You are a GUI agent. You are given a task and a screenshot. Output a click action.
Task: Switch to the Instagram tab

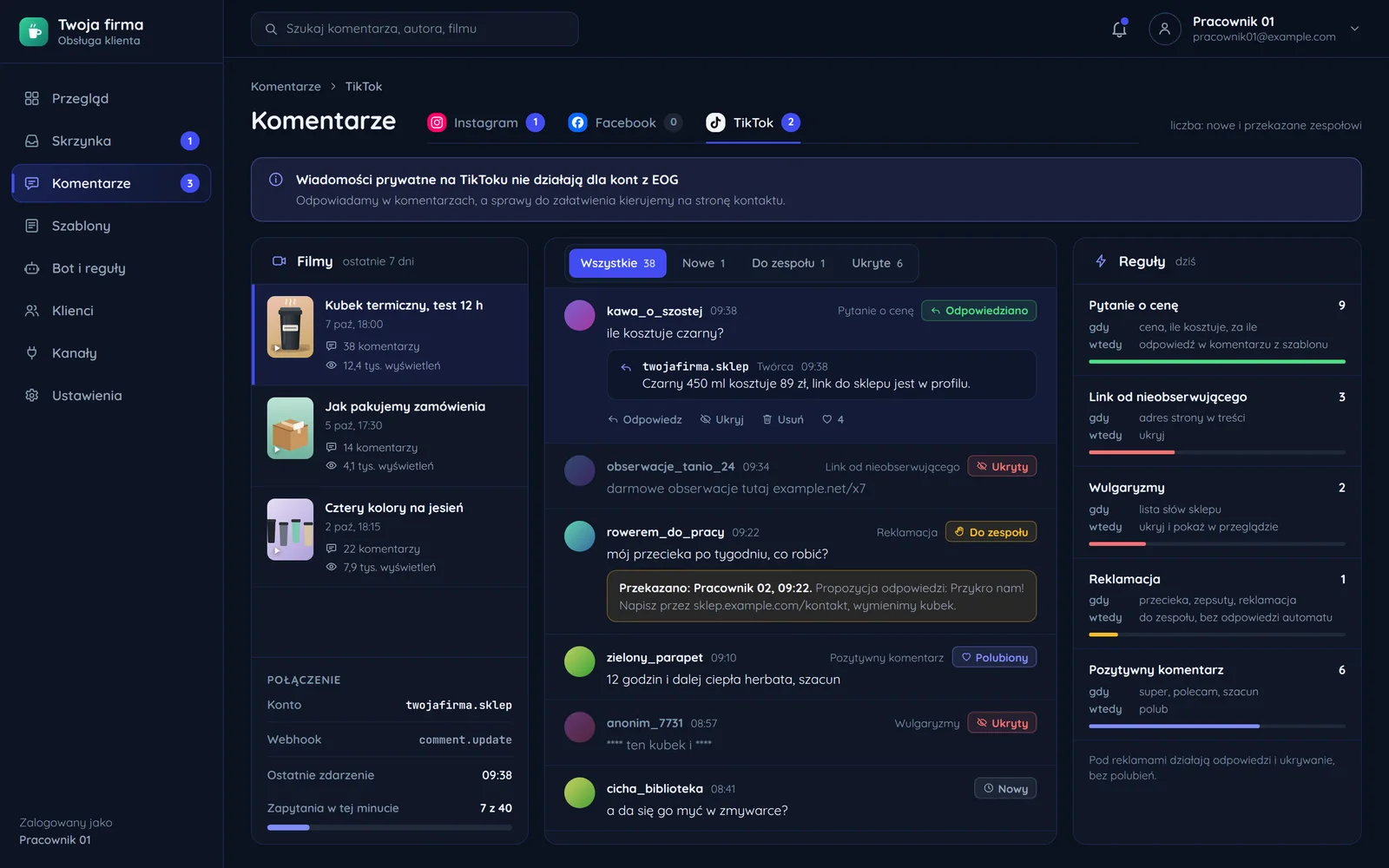[486, 122]
